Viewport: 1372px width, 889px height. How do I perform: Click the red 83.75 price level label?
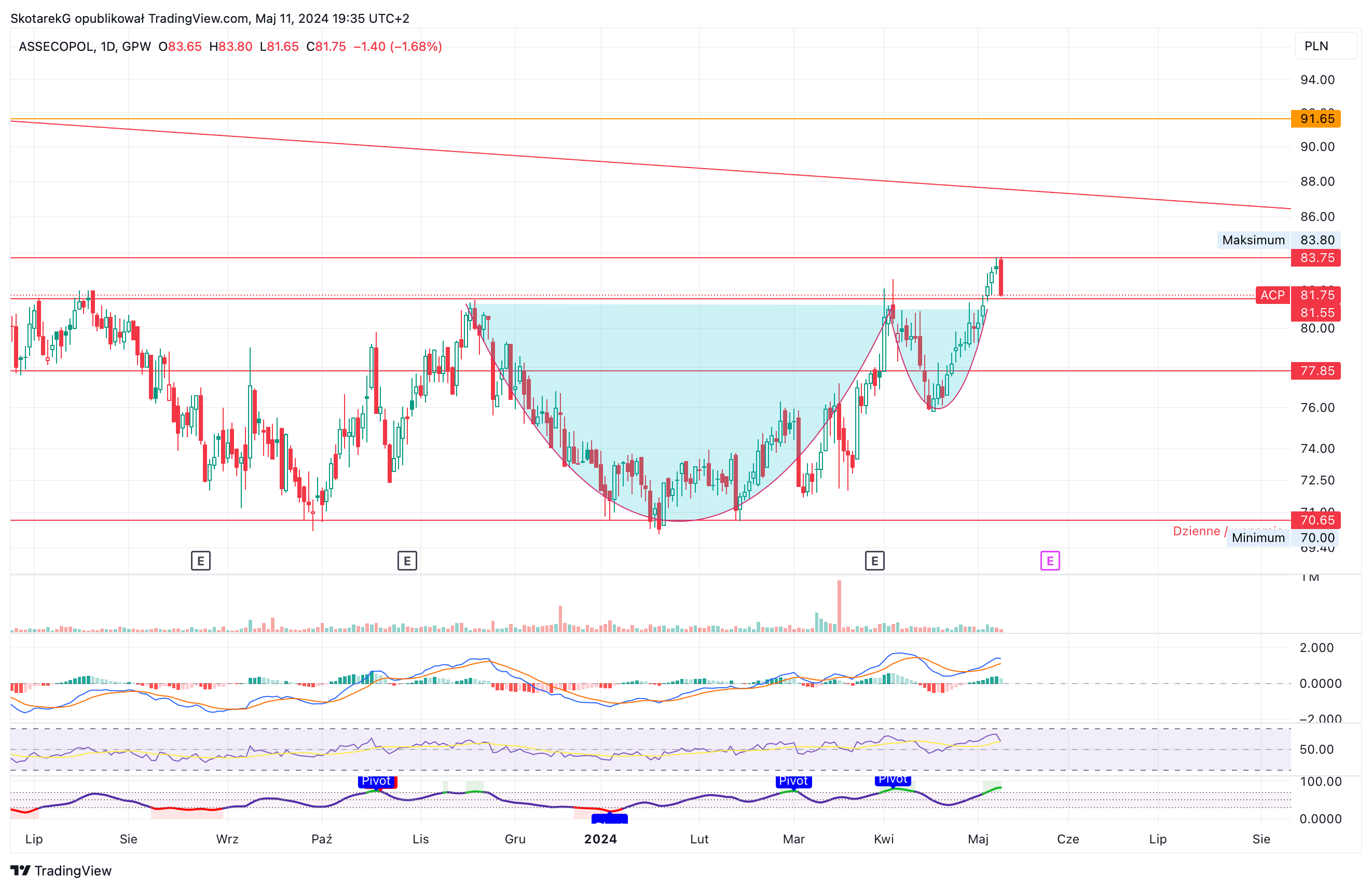[1315, 258]
